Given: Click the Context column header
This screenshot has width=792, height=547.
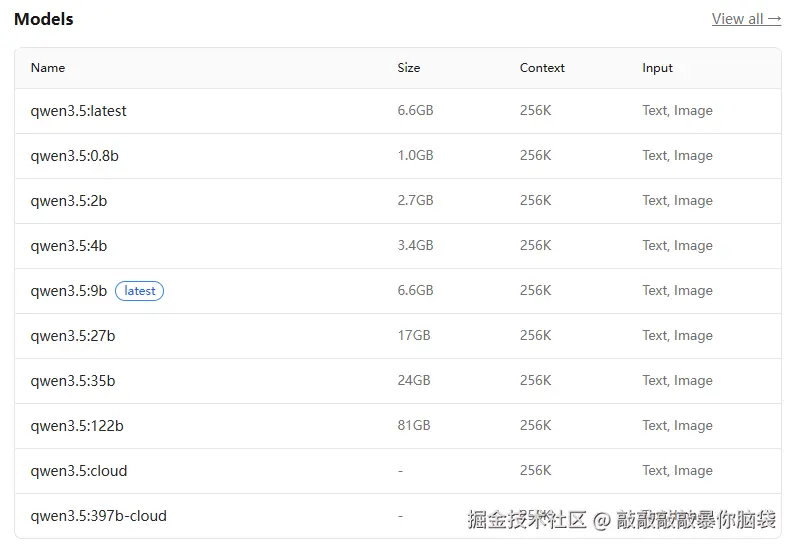Looking at the screenshot, I should coord(542,68).
